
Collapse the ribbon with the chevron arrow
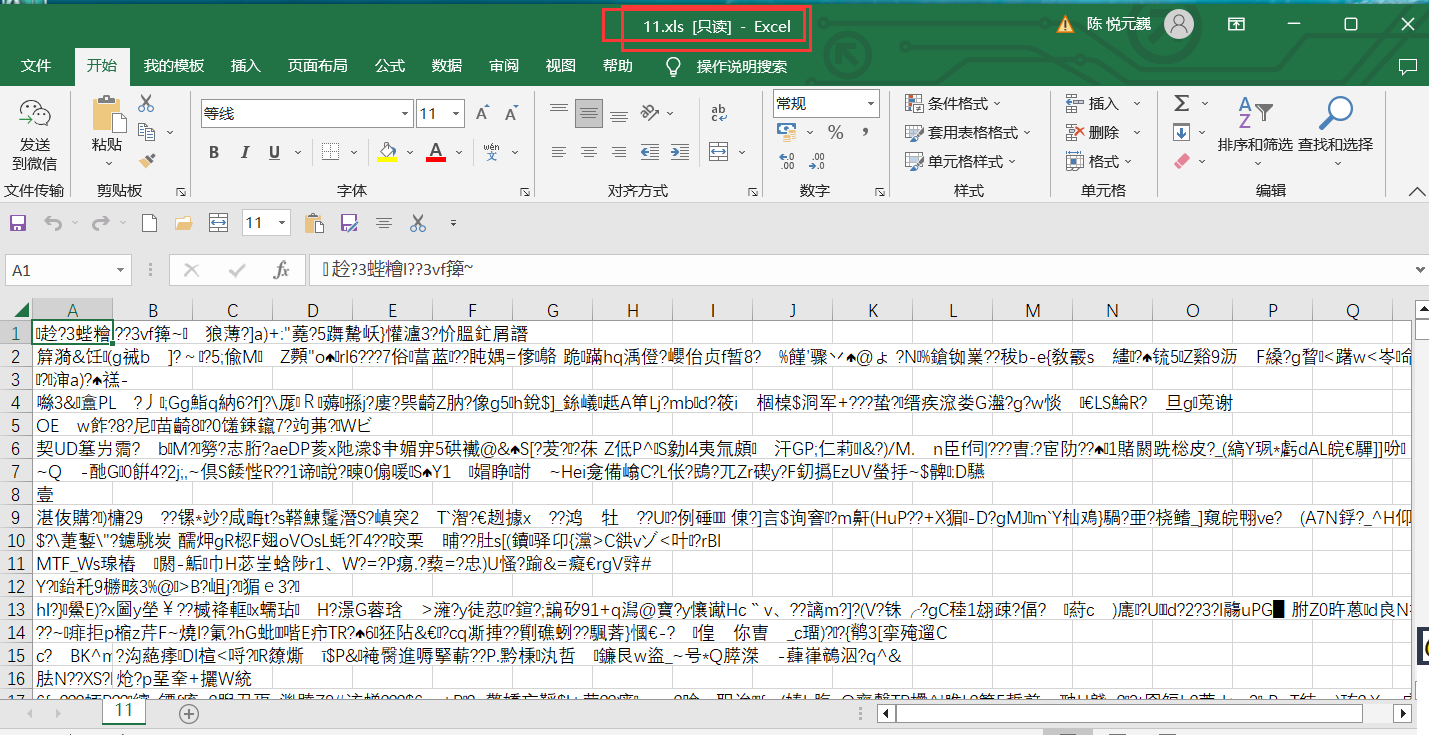[1416, 190]
